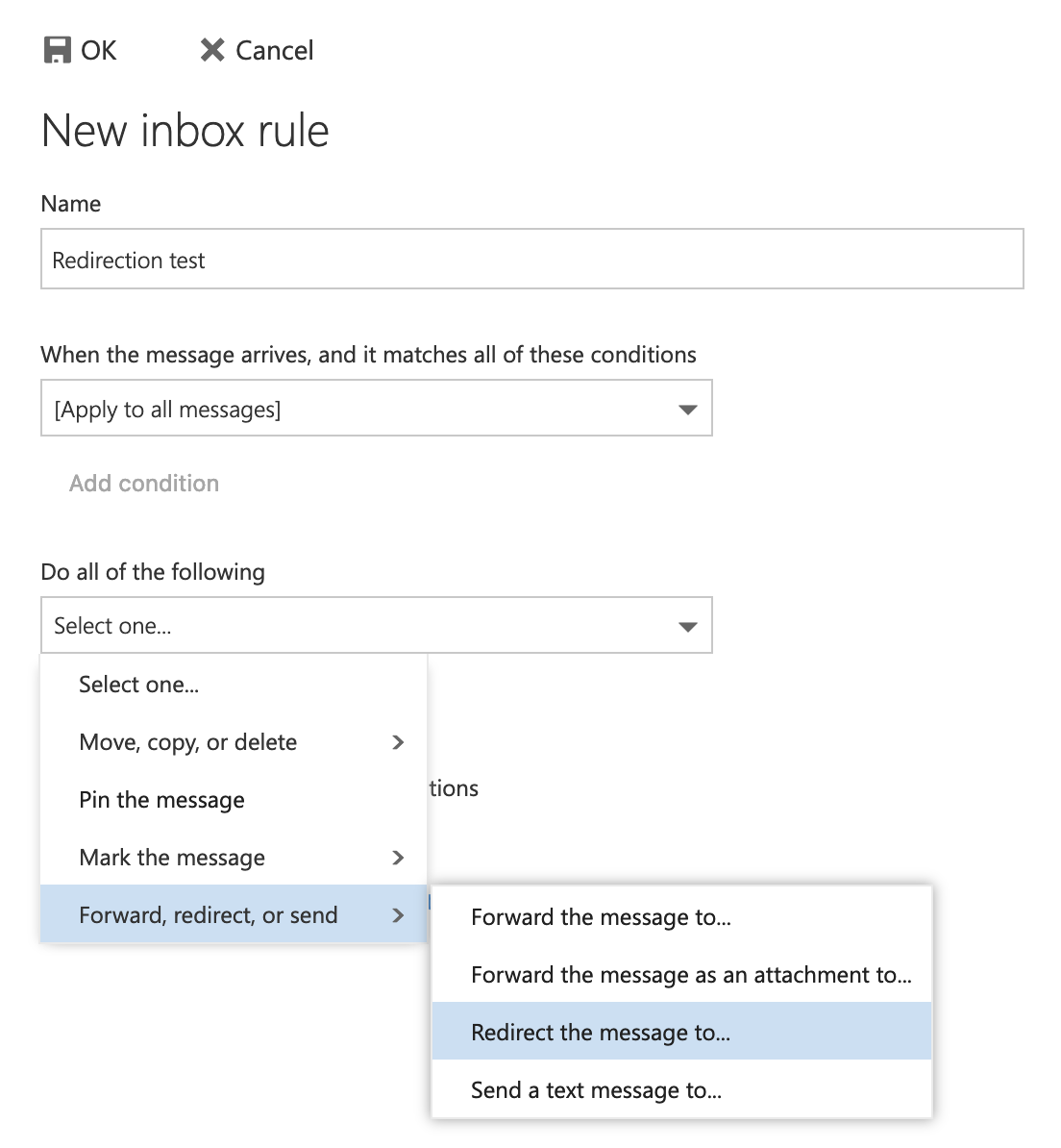Viewport: 1061px width, 1148px height.
Task: Select Forward the message to...
Action: (601, 916)
